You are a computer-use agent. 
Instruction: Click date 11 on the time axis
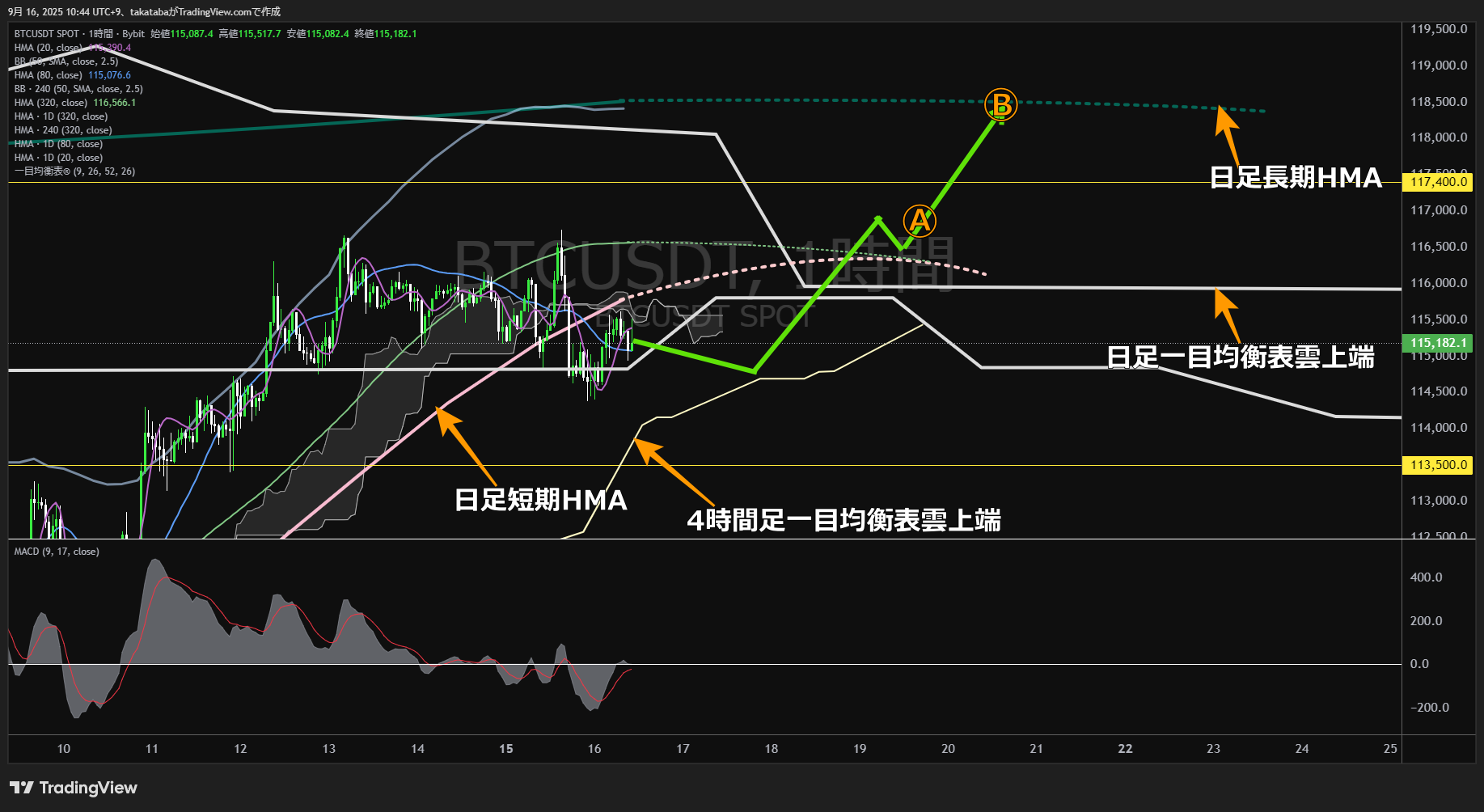tap(152, 749)
